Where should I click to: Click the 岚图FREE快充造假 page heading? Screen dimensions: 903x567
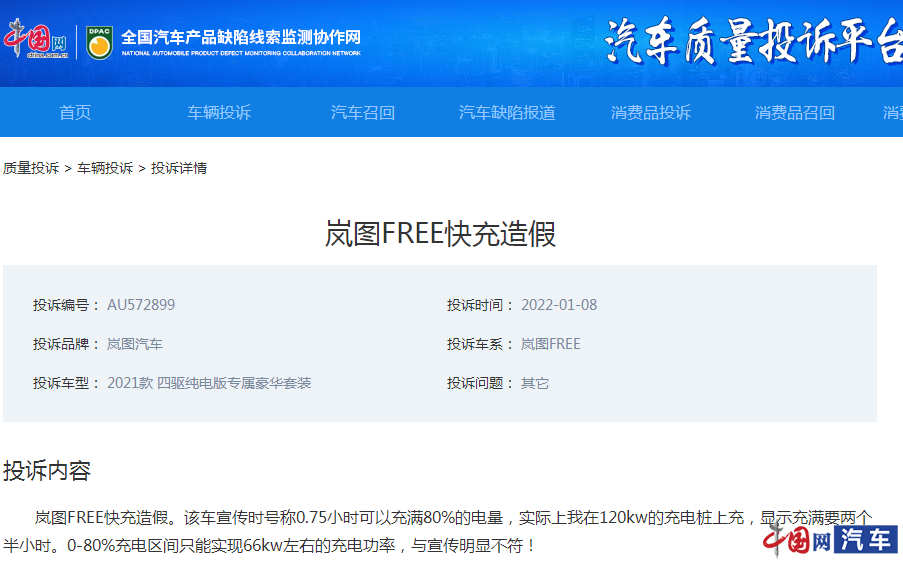click(440, 234)
